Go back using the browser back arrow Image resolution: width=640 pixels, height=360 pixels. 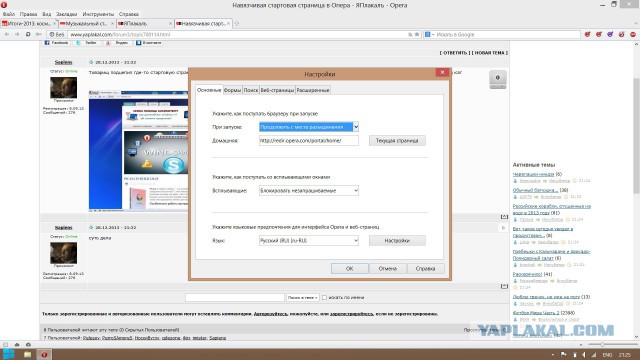point(7,35)
